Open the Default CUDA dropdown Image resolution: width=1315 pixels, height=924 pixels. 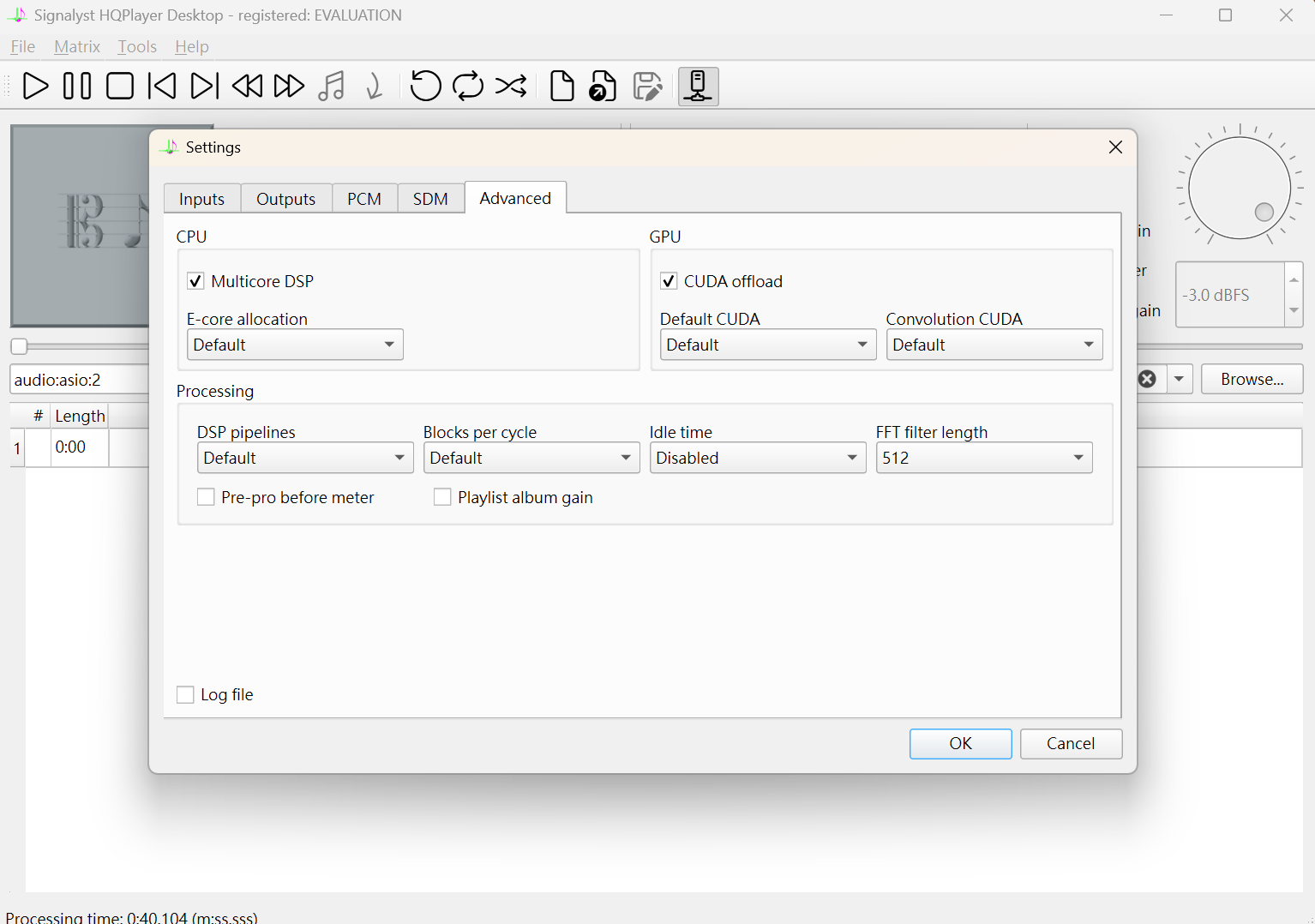click(768, 345)
